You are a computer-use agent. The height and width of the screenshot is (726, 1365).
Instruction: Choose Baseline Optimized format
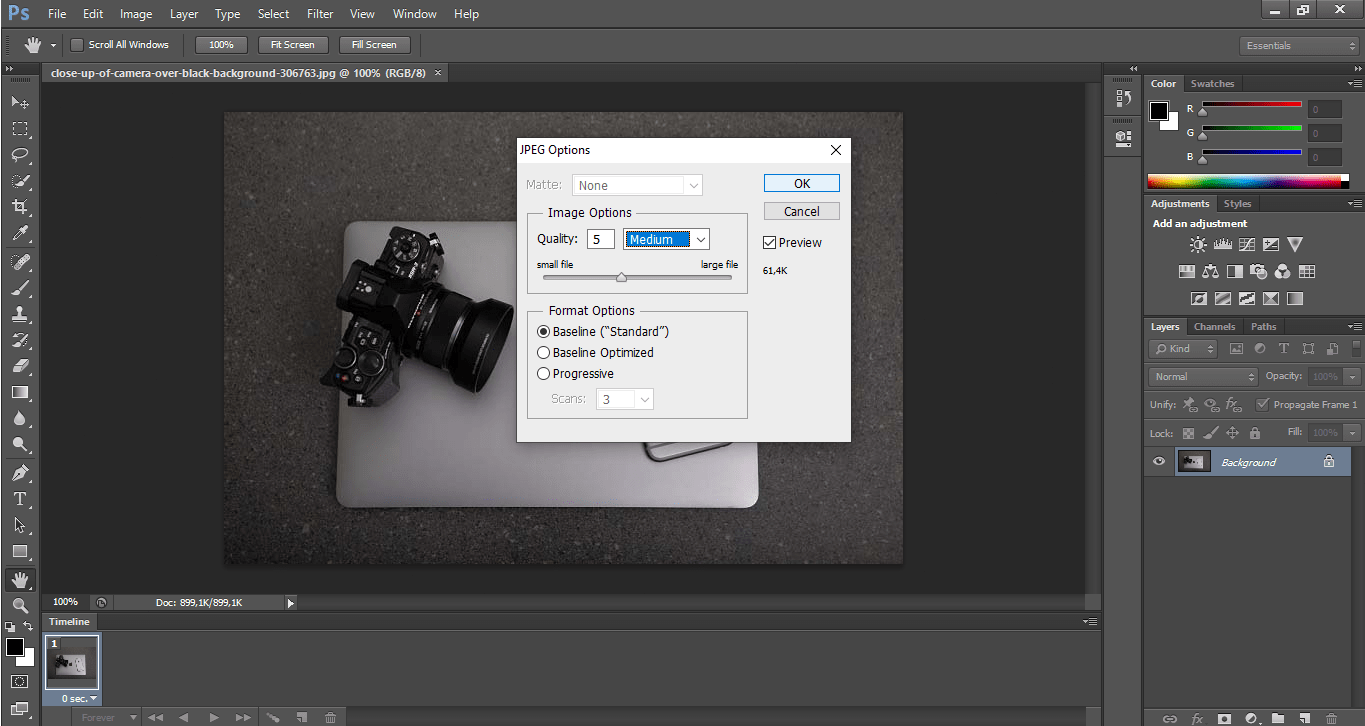pos(543,352)
